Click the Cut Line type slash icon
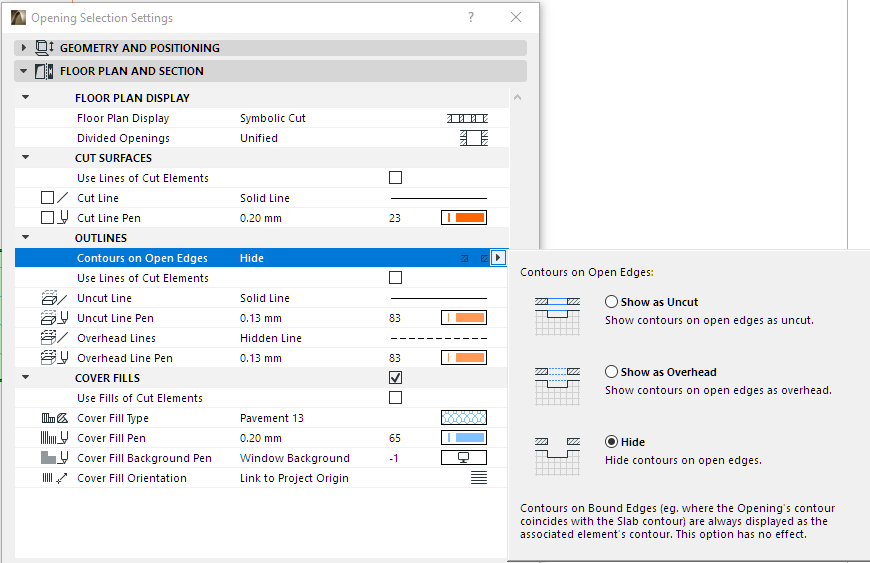Screen dimensions: 870x563 pyautogui.click(x=63, y=198)
